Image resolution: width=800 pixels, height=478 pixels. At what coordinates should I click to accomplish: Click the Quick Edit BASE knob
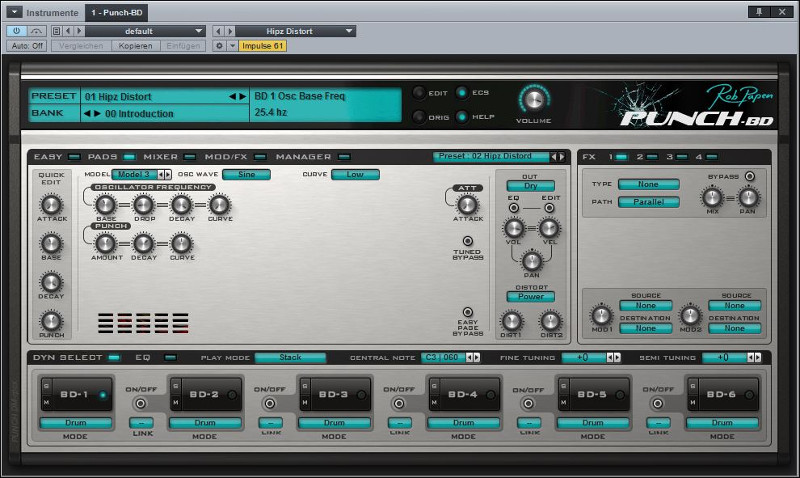click(x=51, y=243)
